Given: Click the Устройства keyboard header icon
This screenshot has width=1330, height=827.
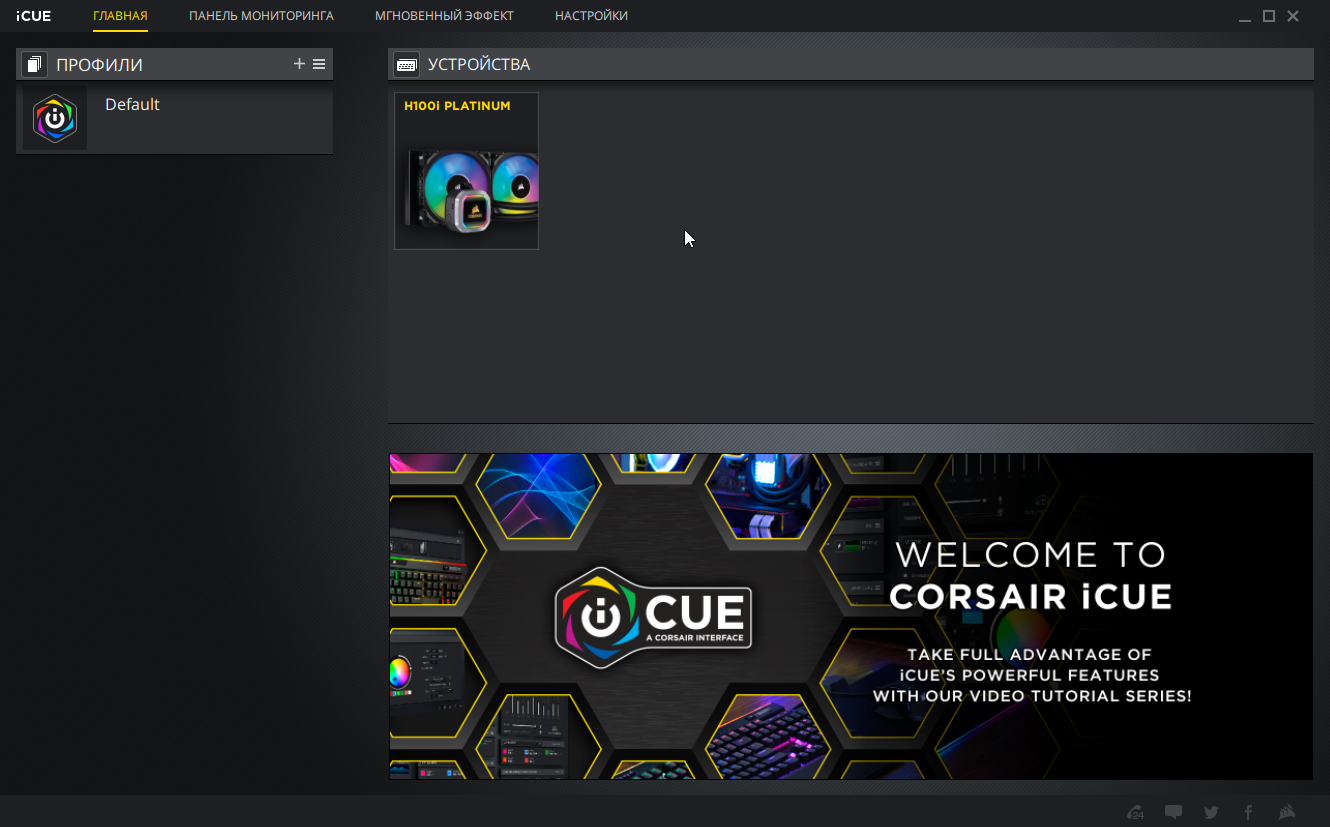Looking at the screenshot, I should pos(406,64).
